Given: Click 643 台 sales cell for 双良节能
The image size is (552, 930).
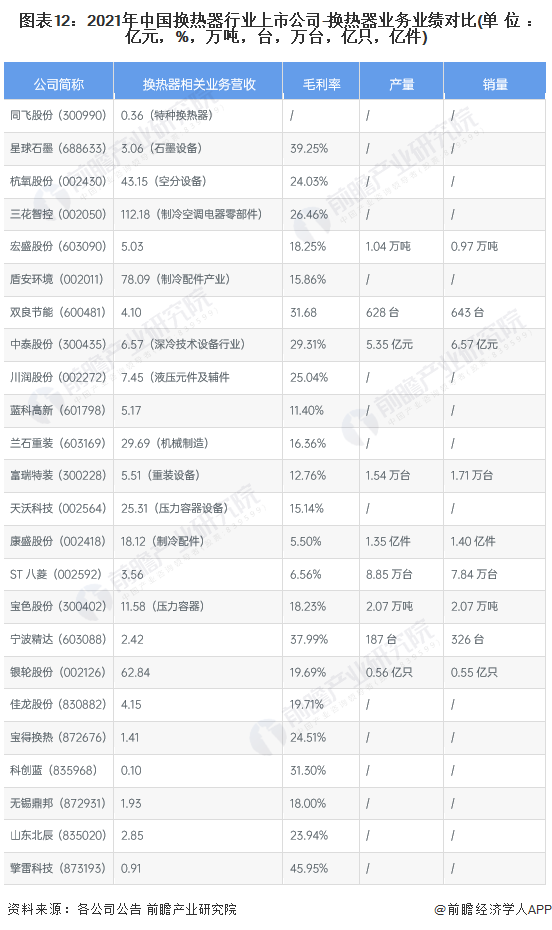Looking at the screenshot, I should pyautogui.click(x=467, y=312).
